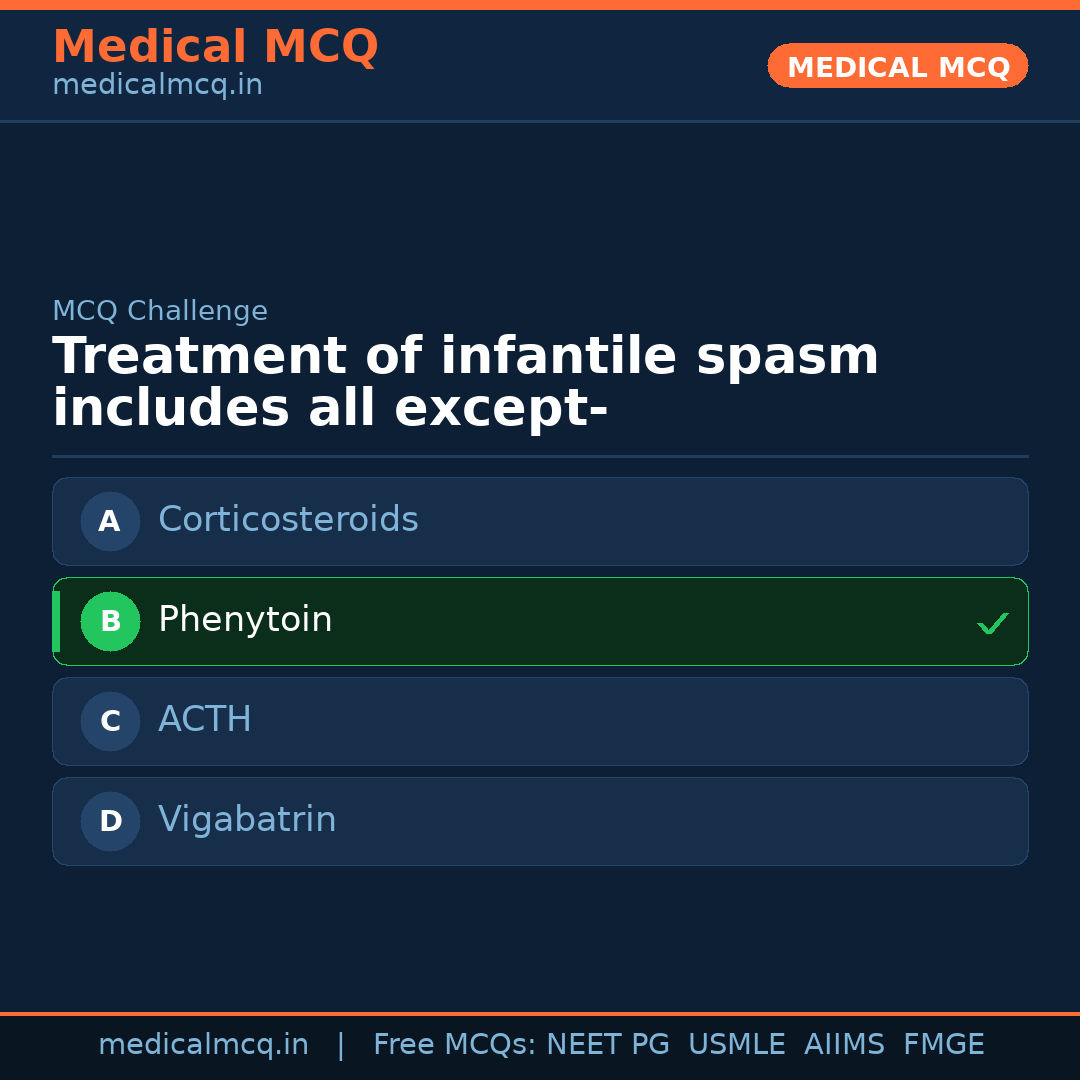The width and height of the screenshot is (1080, 1080).
Task: Click the orange MEDICAL MCQ pill badge
Action: pos(897,66)
